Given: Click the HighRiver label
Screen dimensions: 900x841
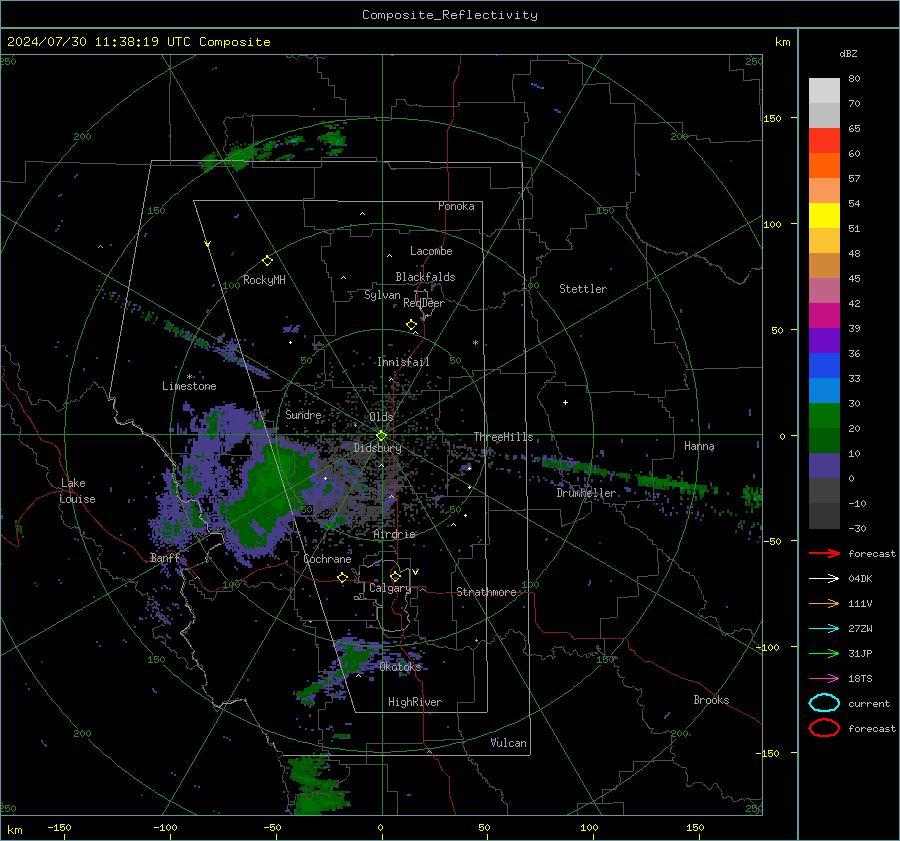Looking at the screenshot, I should (415, 702).
